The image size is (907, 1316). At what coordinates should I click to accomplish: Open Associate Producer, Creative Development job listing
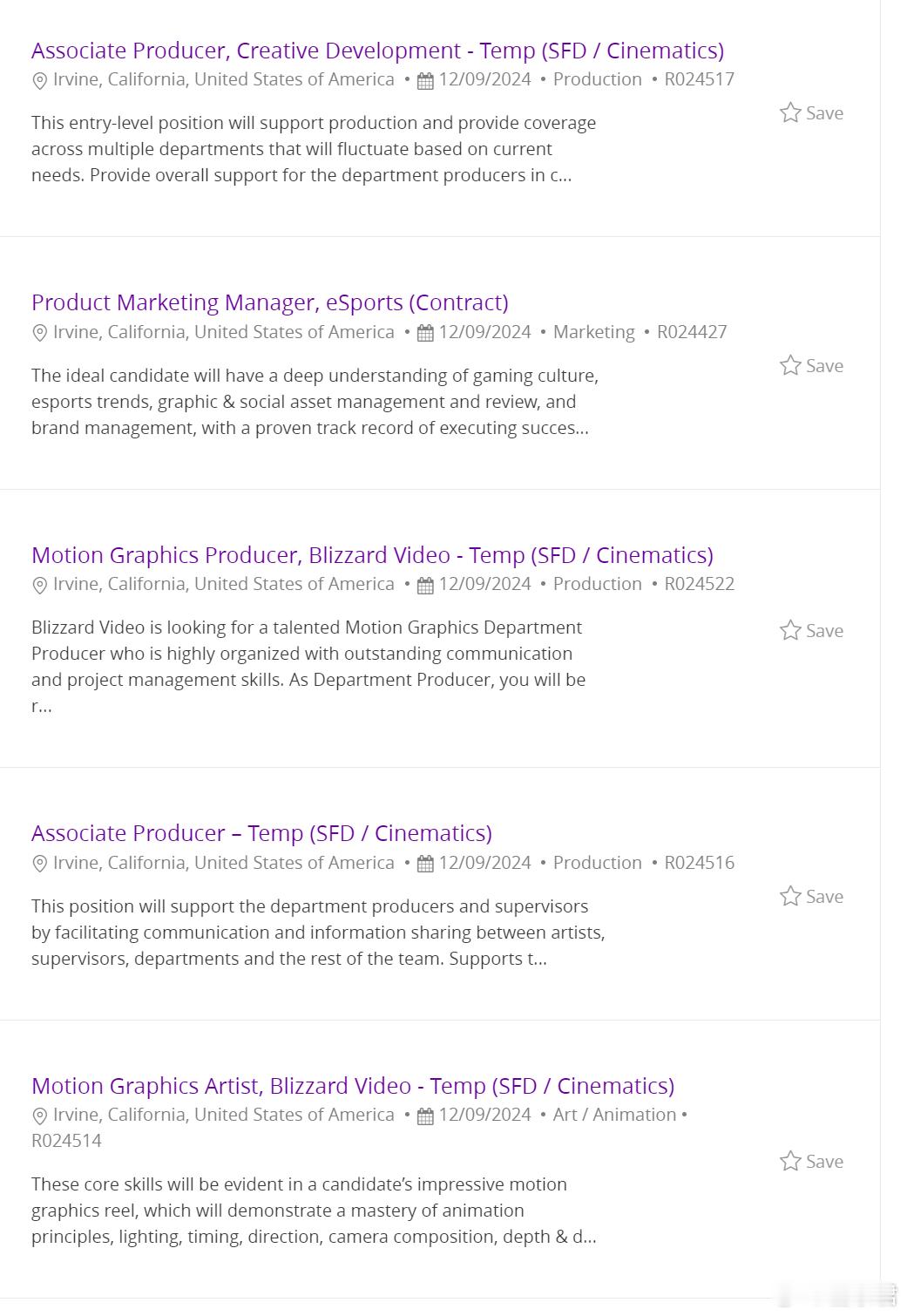coord(377,51)
